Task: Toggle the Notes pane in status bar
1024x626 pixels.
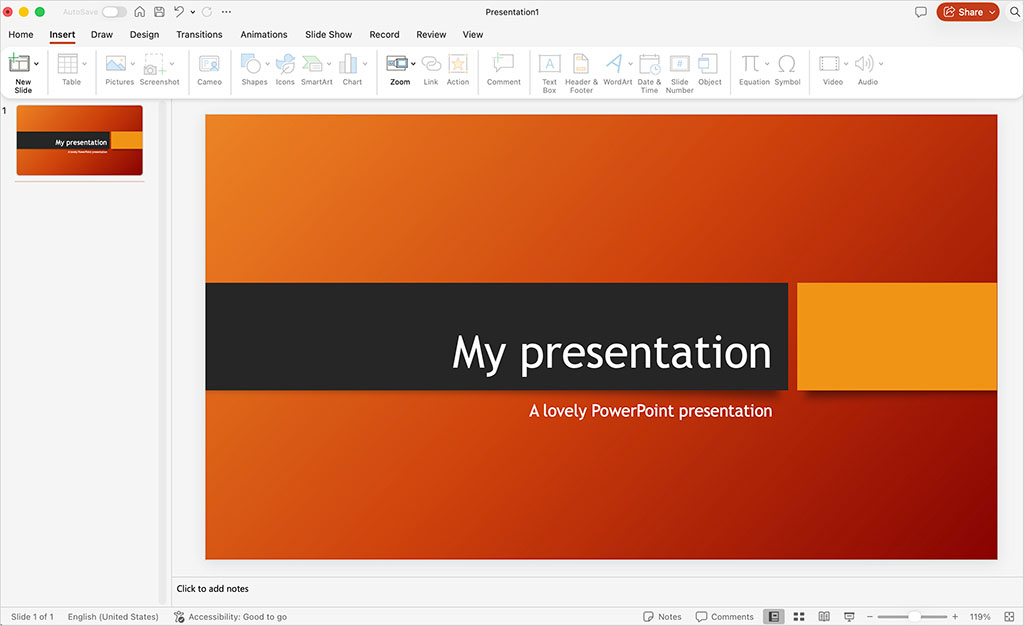Action: (662, 616)
